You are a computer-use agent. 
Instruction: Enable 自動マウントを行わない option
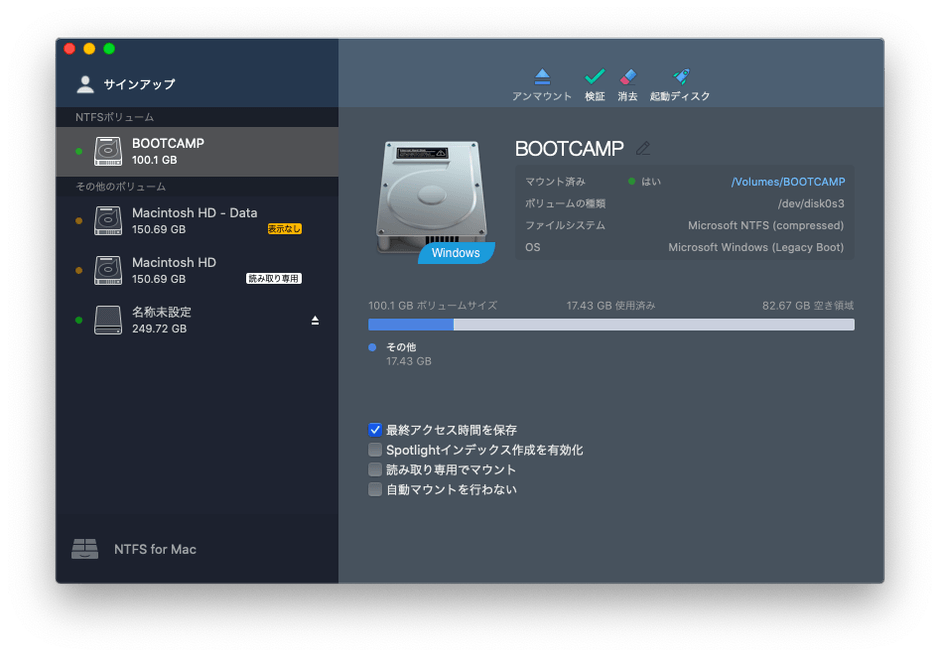pos(375,489)
